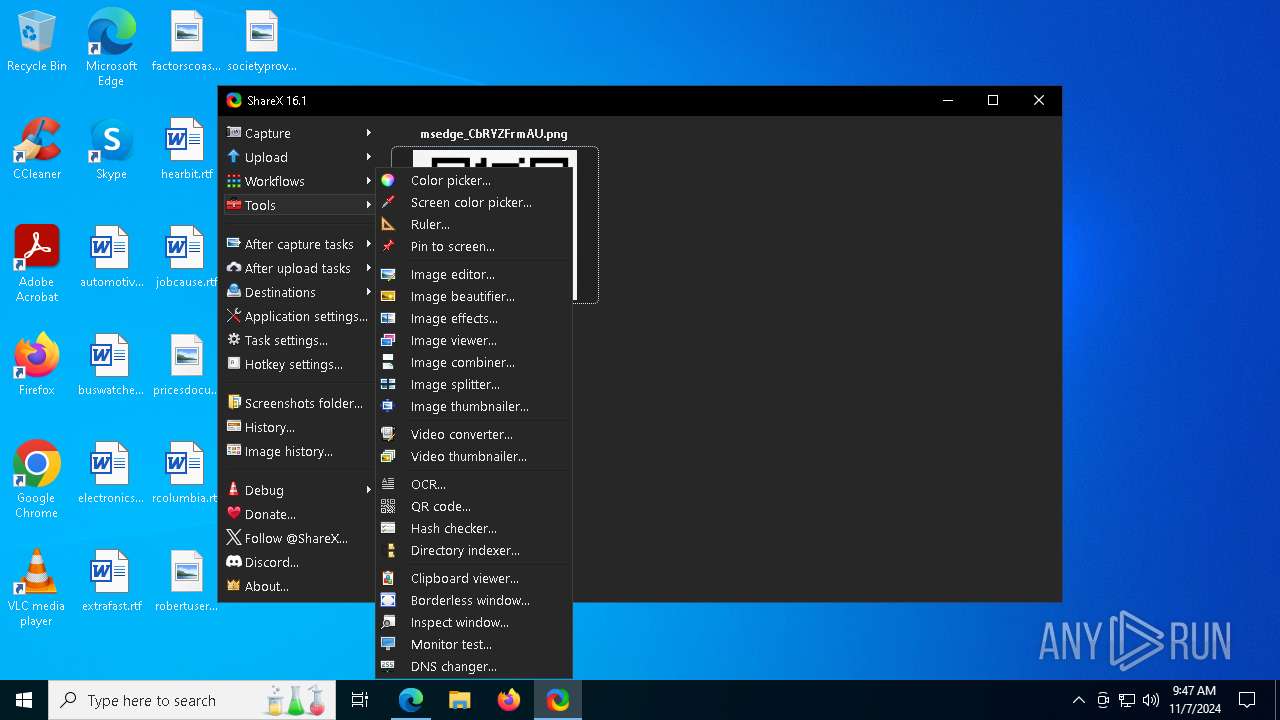Select the Recycle Bin desktop icon
This screenshot has width=1280, height=720.
click(37, 42)
